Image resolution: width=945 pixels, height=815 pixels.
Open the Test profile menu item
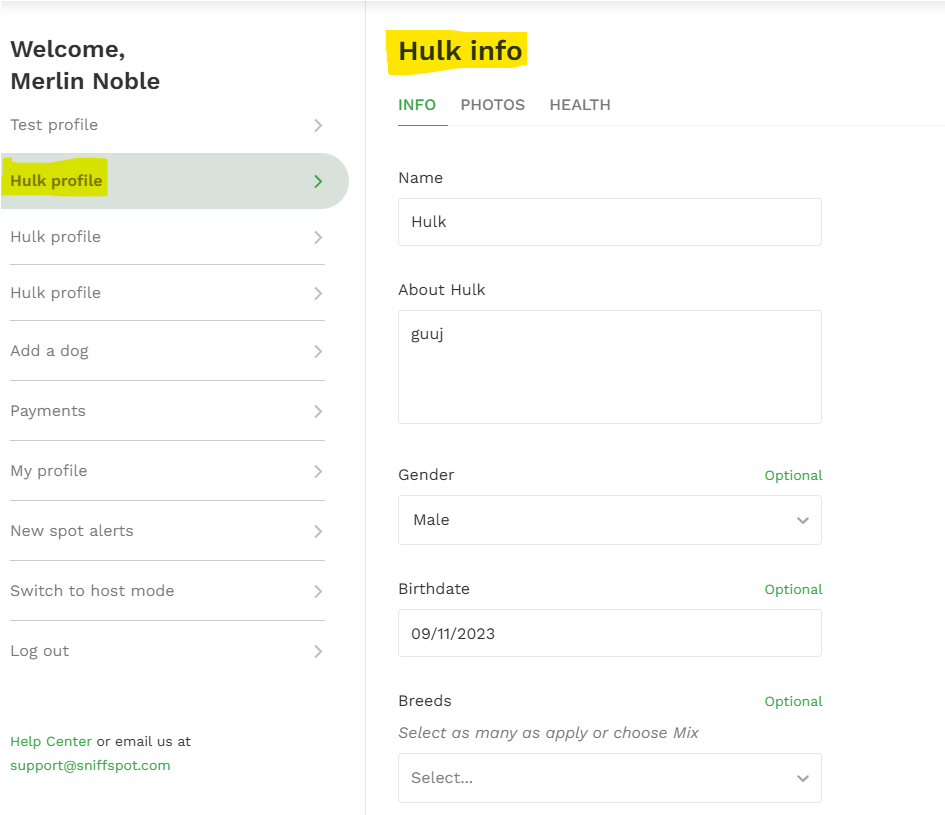[168, 125]
